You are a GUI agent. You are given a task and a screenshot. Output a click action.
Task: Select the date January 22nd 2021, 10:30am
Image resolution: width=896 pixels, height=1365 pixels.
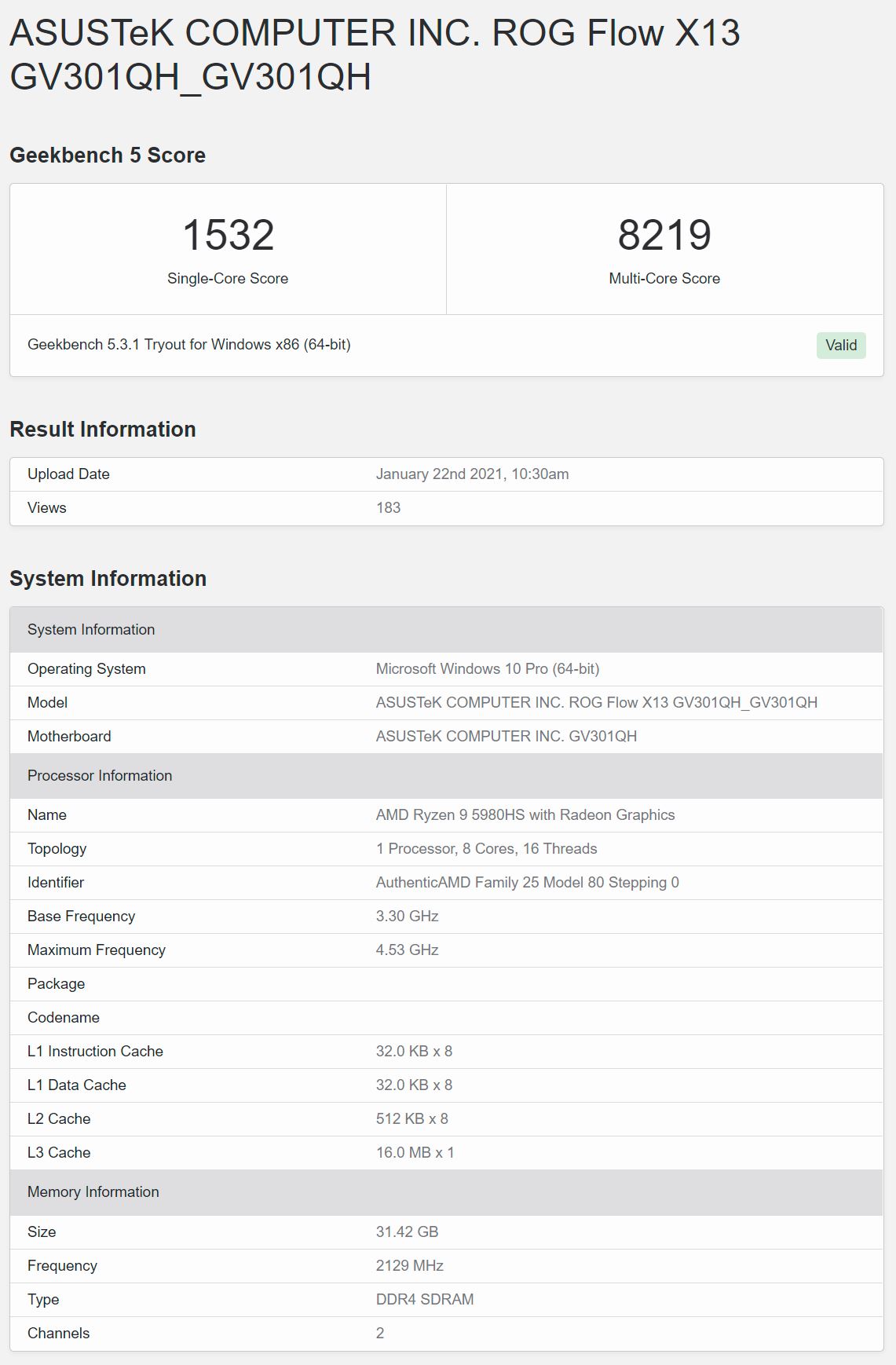click(473, 474)
